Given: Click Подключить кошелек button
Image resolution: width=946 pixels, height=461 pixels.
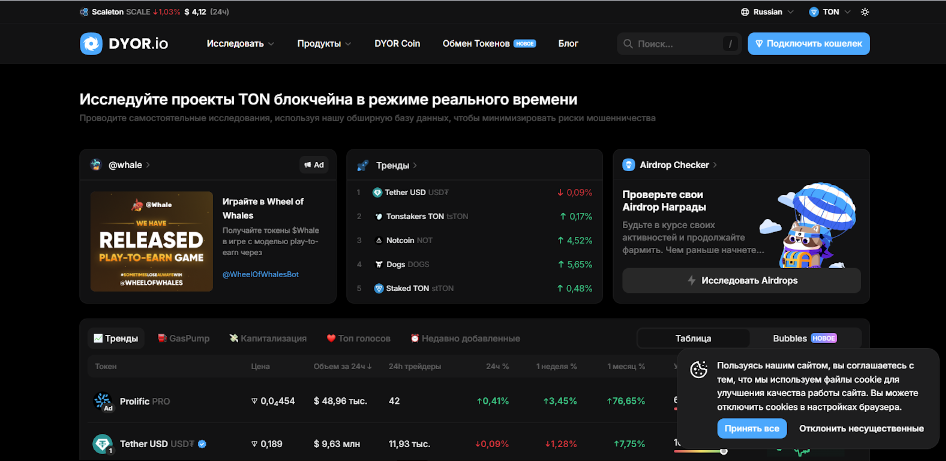Looking at the screenshot, I should [808, 43].
